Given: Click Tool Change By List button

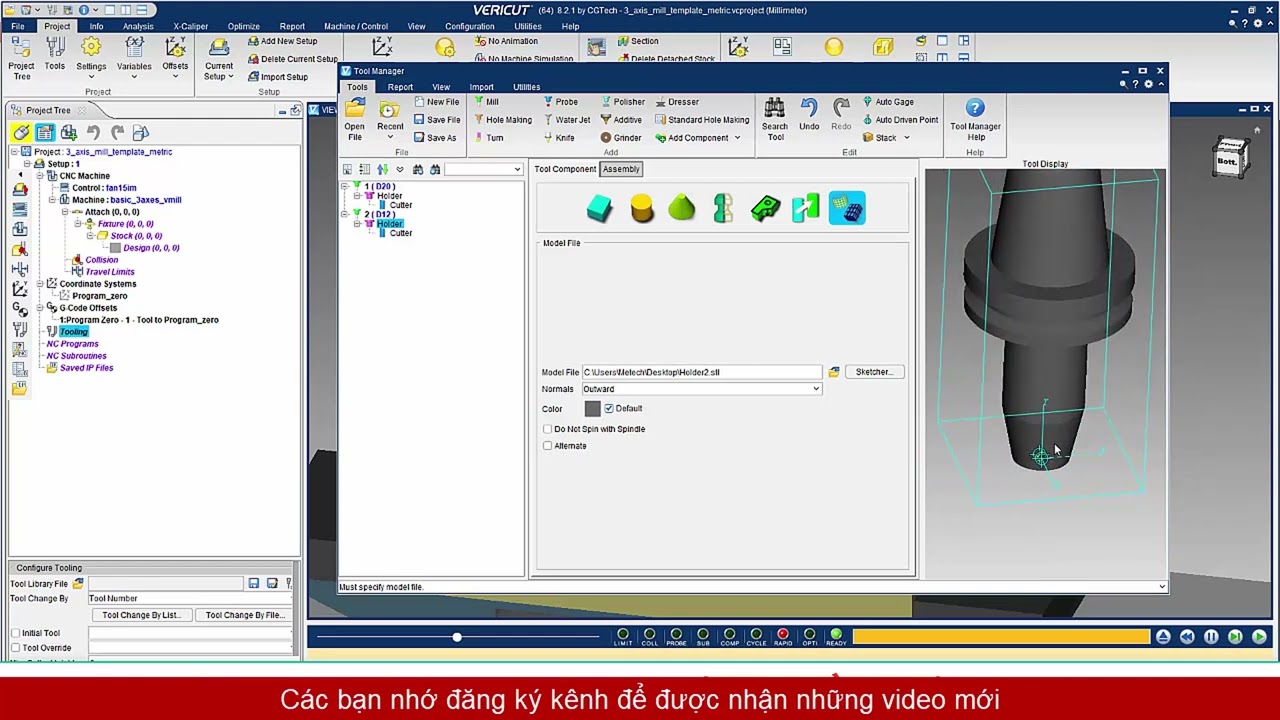Looking at the screenshot, I should pos(141,615).
